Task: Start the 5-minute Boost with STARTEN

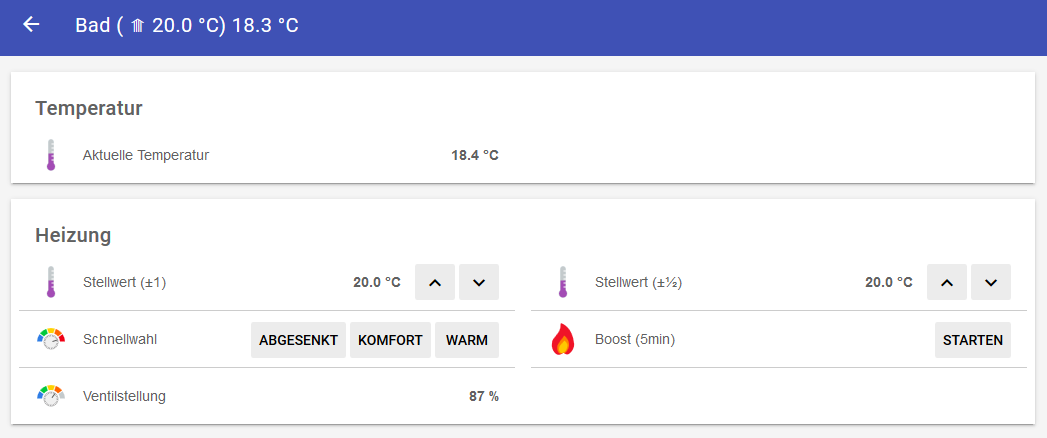Action: click(x=972, y=340)
